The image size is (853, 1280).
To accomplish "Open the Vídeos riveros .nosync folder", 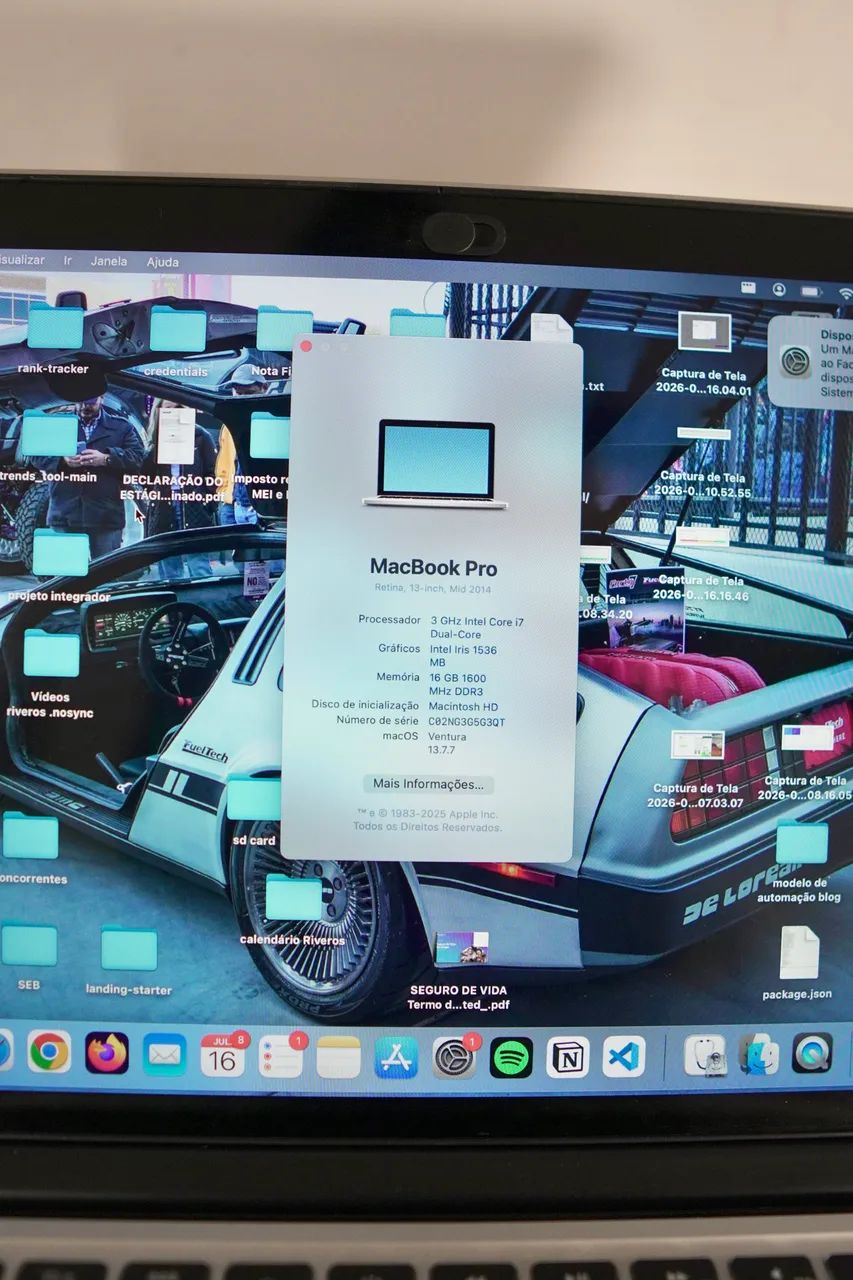I will [x=51, y=655].
